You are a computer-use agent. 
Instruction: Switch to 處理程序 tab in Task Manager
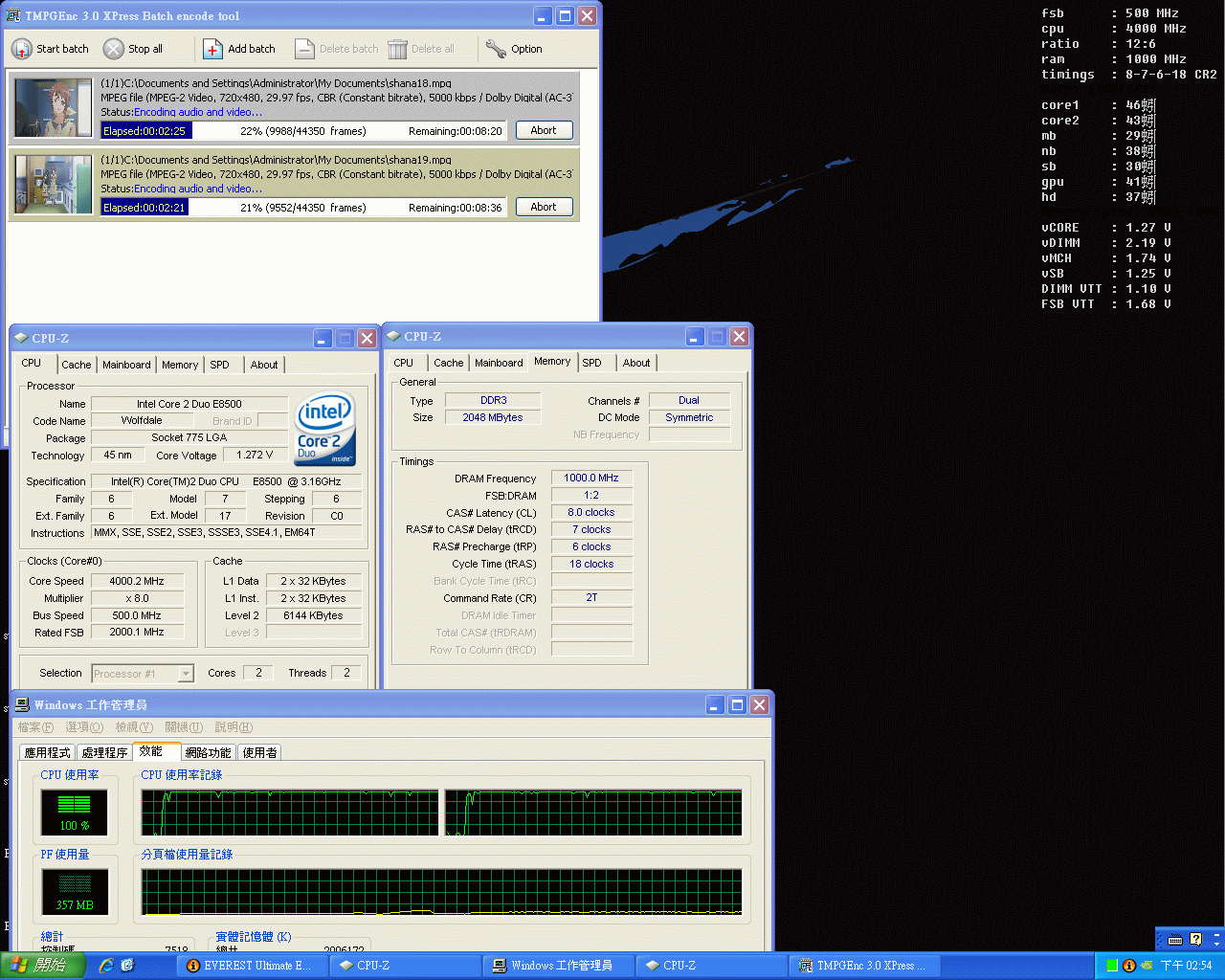(104, 753)
